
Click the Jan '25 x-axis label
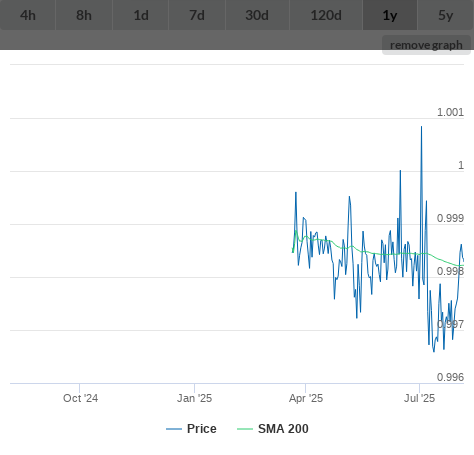pos(194,398)
